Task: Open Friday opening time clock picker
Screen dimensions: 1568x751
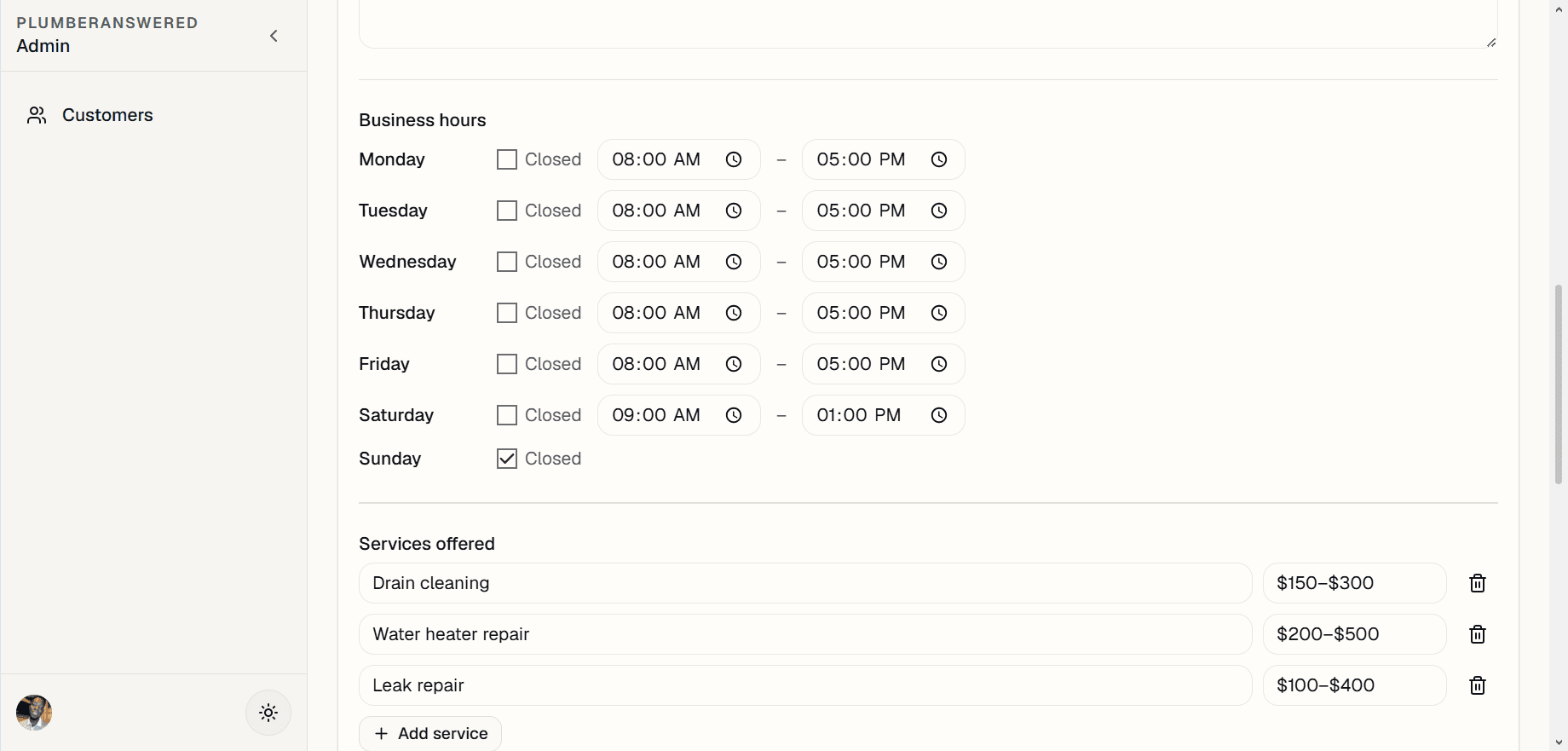Action: (x=734, y=364)
